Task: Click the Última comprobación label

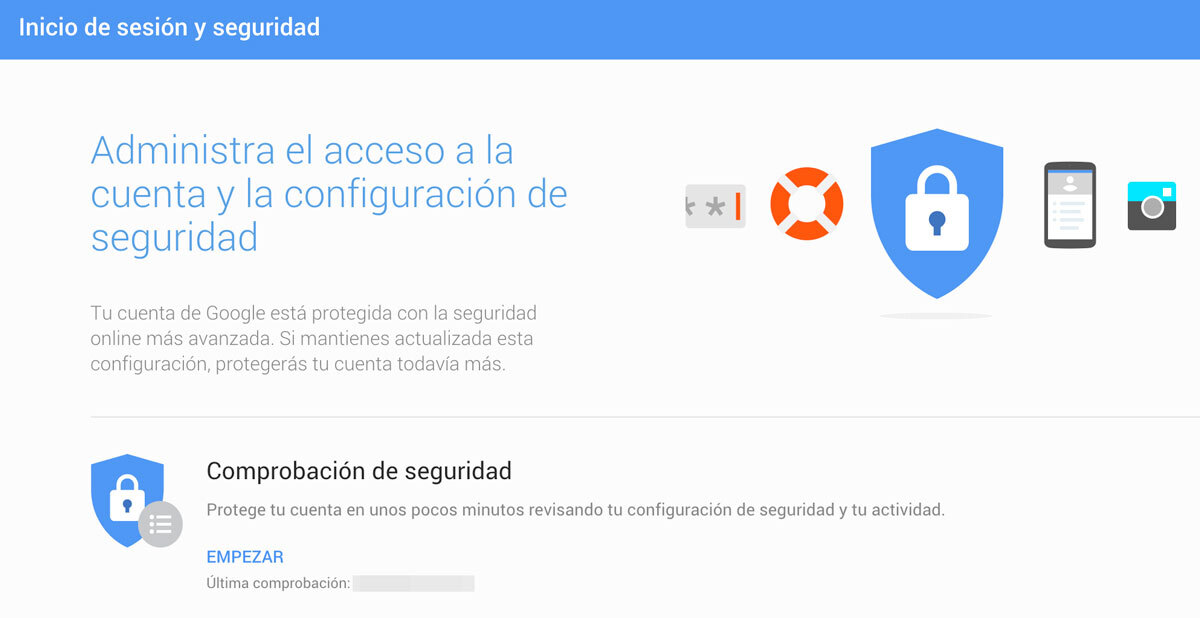Action: pyautogui.click(x=278, y=583)
